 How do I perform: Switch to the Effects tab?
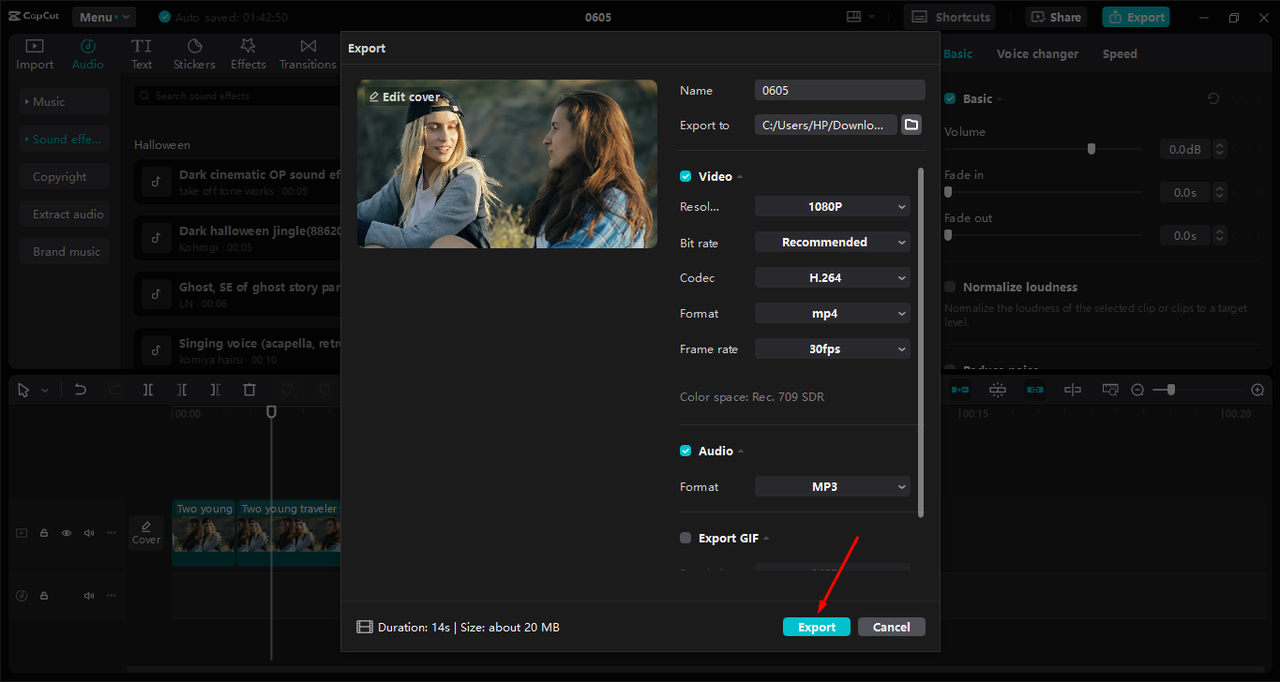(248, 54)
